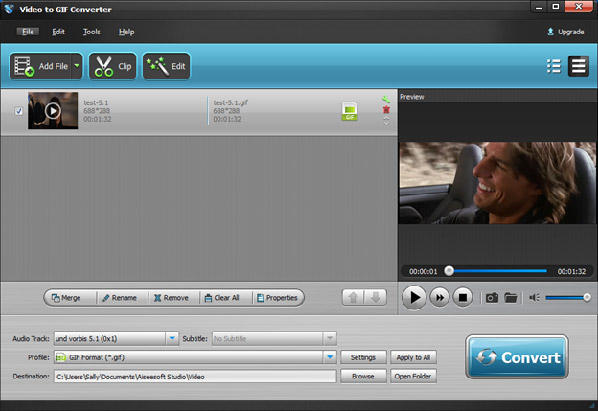Fast forward the preview

(x=439, y=297)
